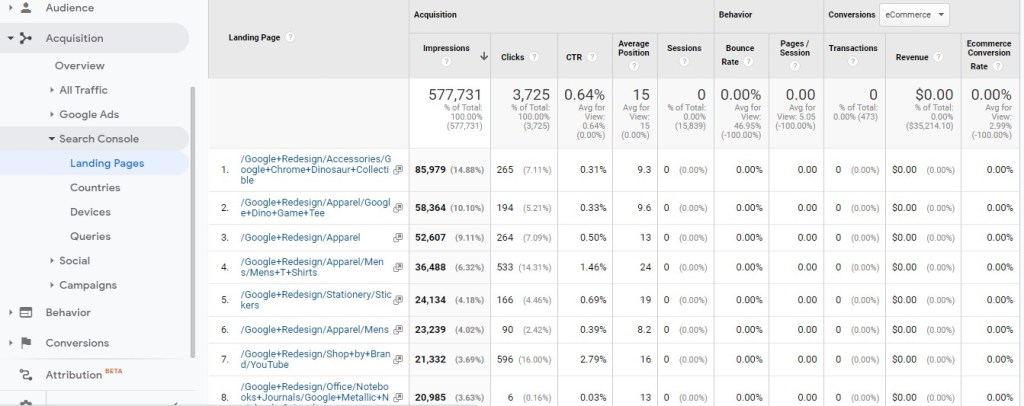The width and height of the screenshot is (1024, 406).
Task: Open Stationery Stickers page external link icon
Action: [398, 300]
